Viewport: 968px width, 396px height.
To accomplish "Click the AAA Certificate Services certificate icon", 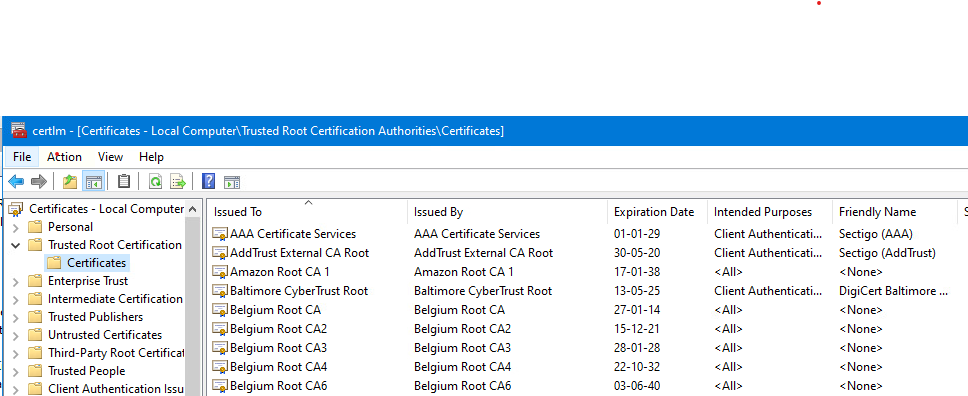I will tap(220, 234).
